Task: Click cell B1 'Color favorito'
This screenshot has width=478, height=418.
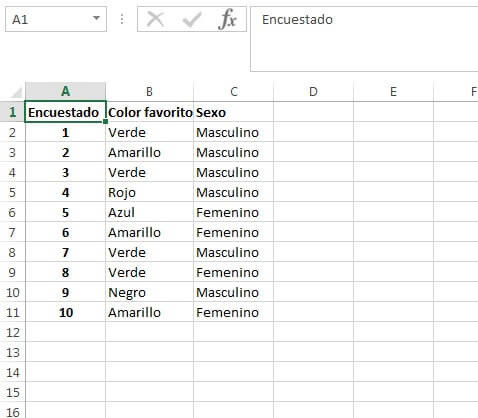Action: 149,112
